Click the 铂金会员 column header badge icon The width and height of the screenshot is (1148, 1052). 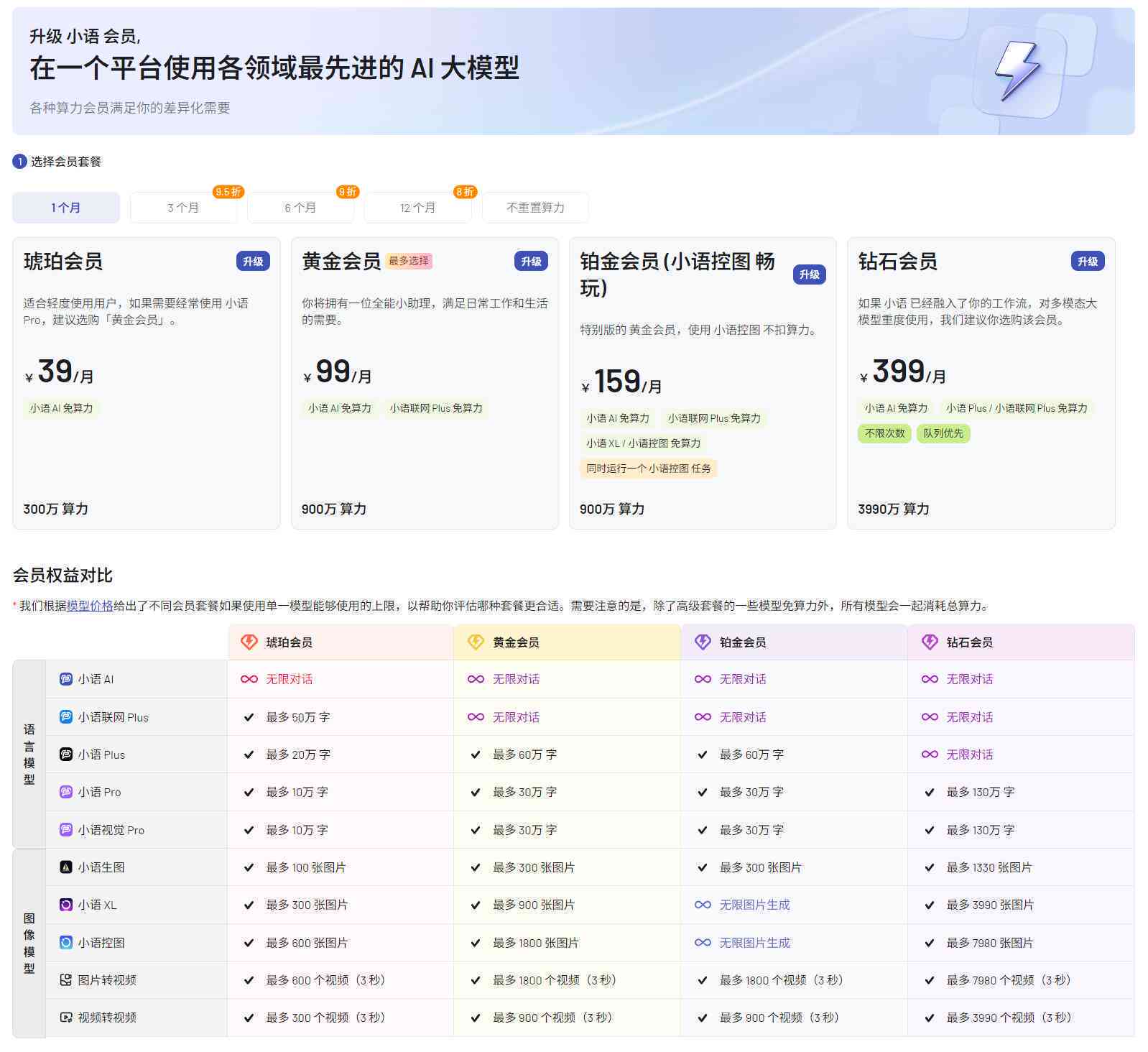point(703,642)
